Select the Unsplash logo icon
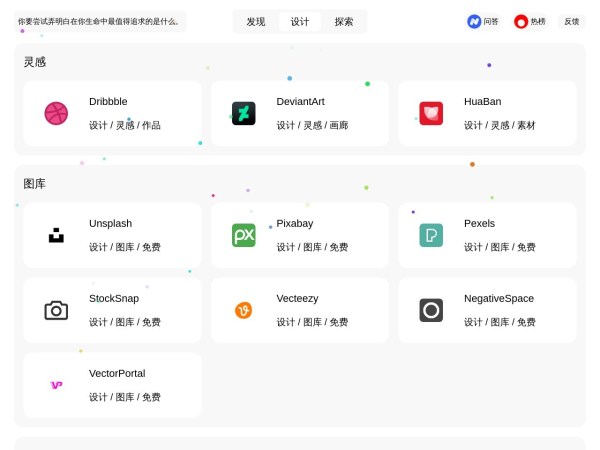The height and width of the screenshot is (450, 600). pyautogui.click(x=56, y=235)
